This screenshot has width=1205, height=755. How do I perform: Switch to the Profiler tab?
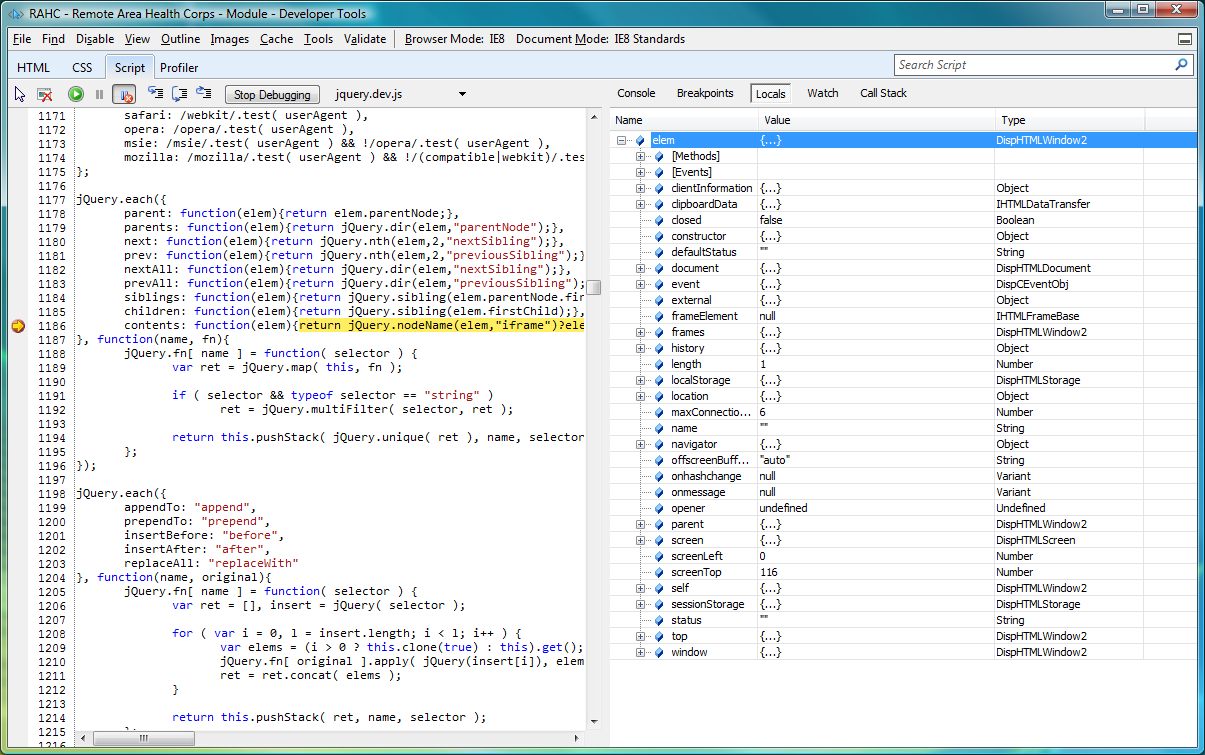[179, 68]
